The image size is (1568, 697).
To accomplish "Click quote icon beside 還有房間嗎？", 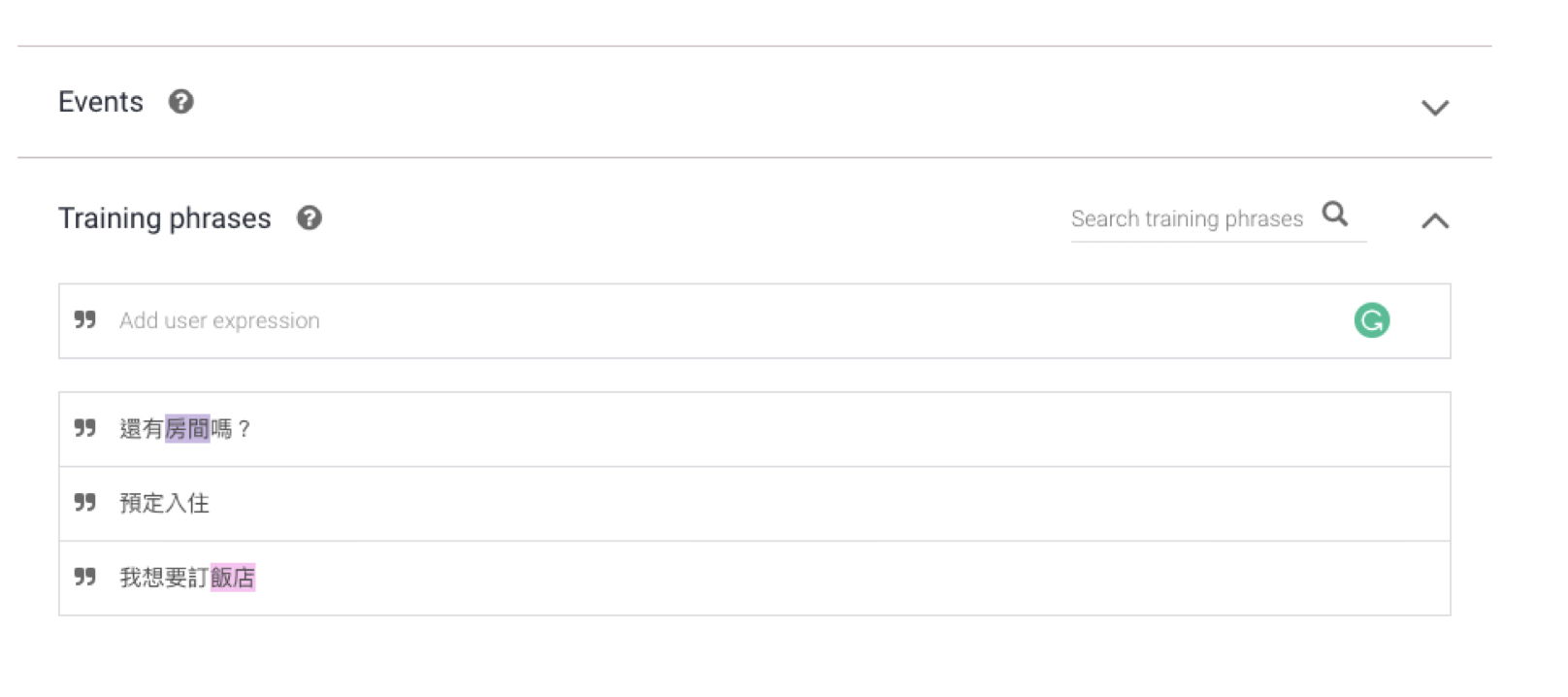I will pos(85,428).
